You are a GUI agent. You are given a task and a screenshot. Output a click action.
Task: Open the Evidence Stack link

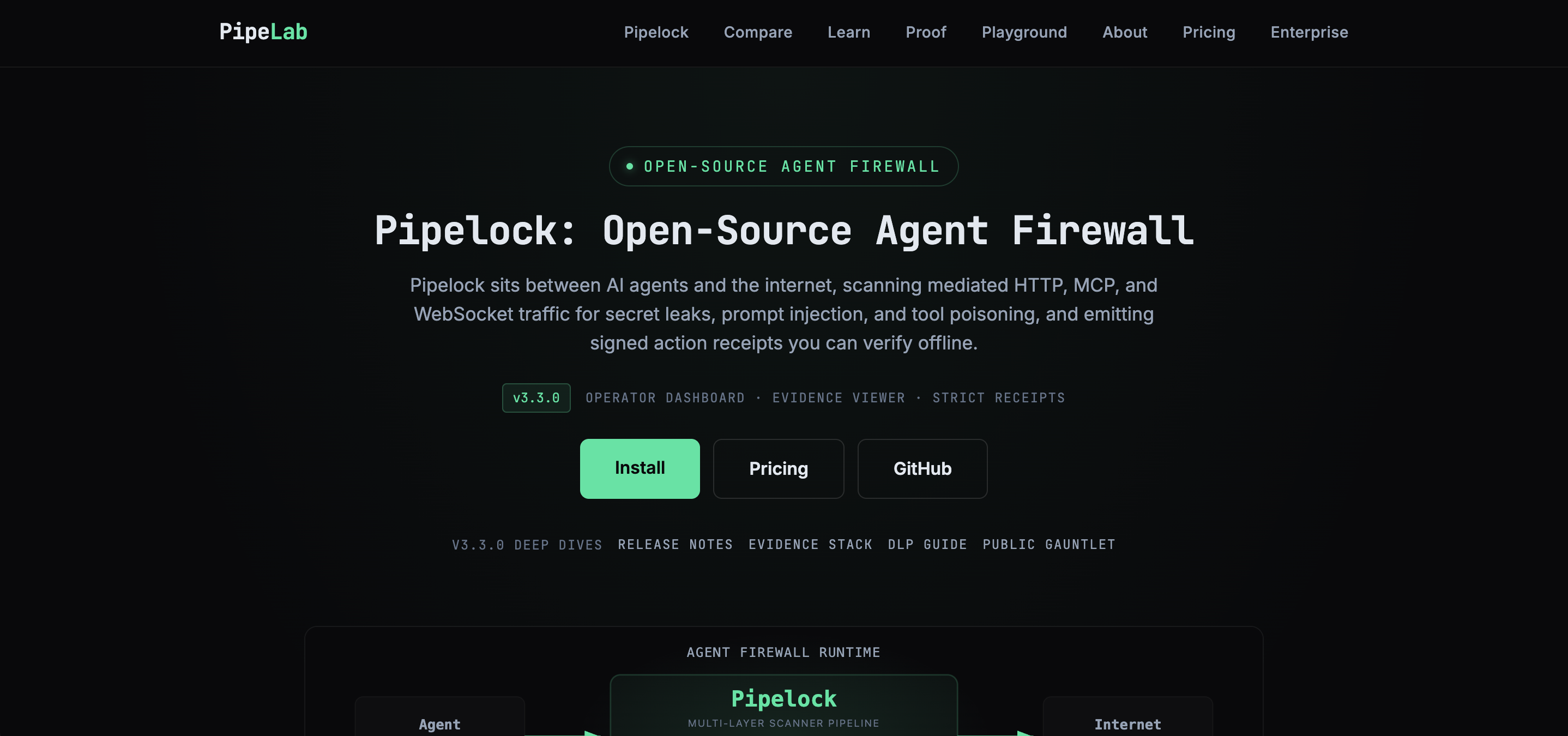[x=810, y=544]
